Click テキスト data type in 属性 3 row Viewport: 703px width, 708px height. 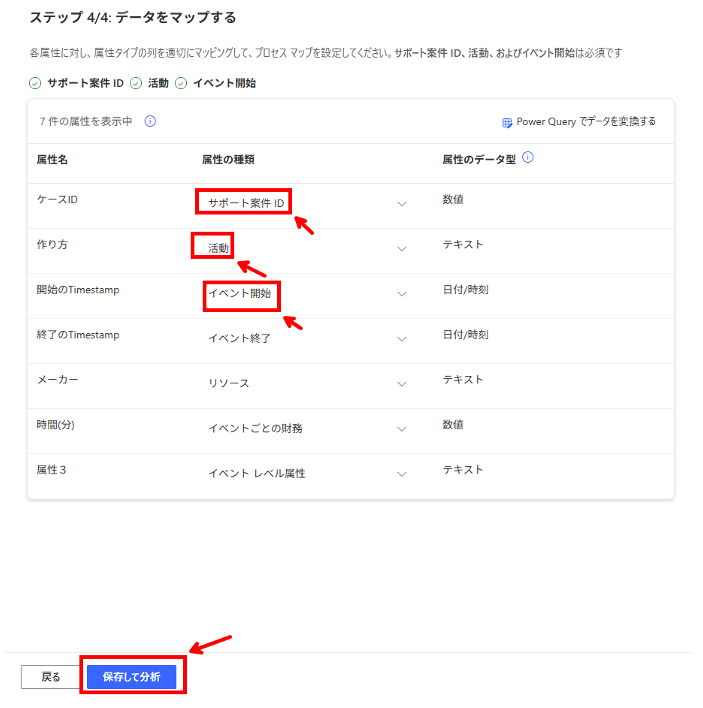click(463, 470)
